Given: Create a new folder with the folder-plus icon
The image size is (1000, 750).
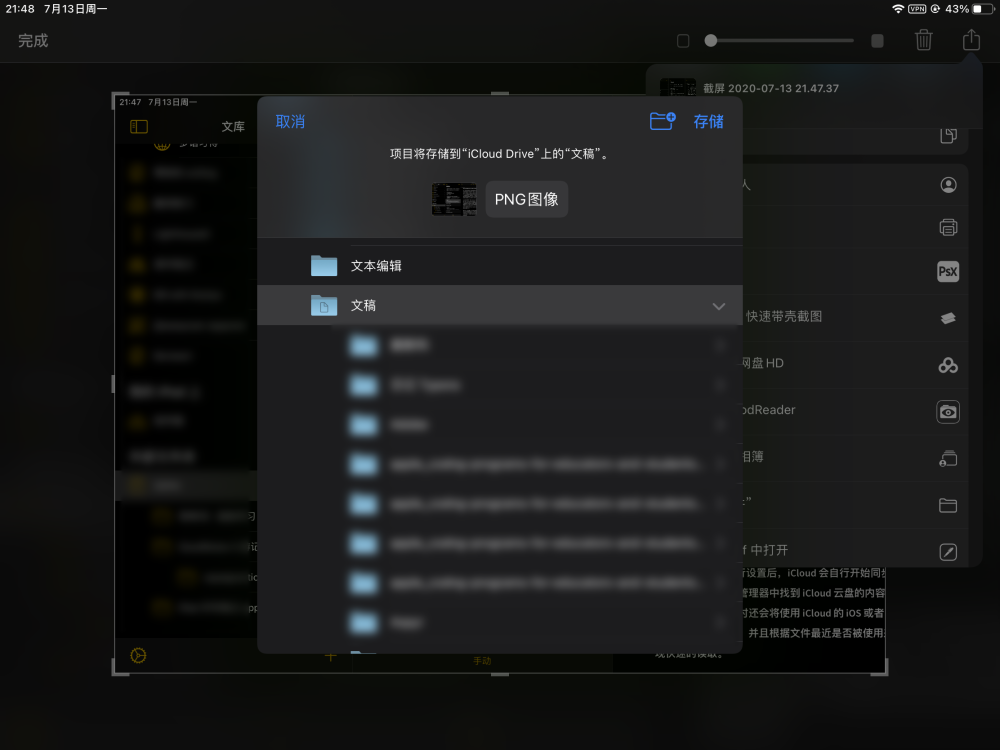Looking at the screenshot, I should pyautogui.click(x=663, y=121).
